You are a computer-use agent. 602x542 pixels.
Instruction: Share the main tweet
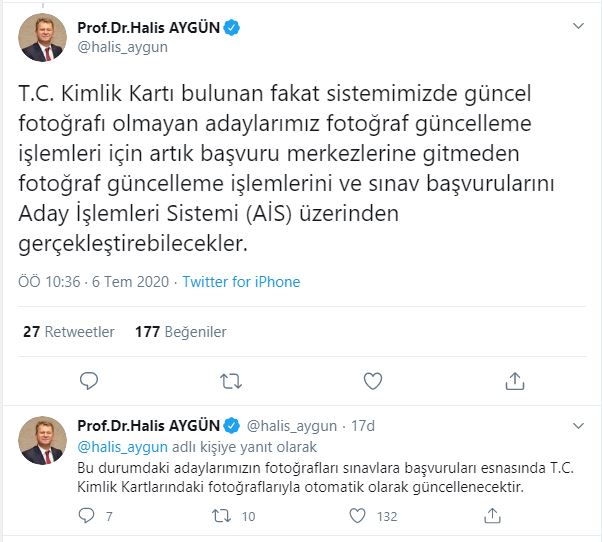coord(515,381)
